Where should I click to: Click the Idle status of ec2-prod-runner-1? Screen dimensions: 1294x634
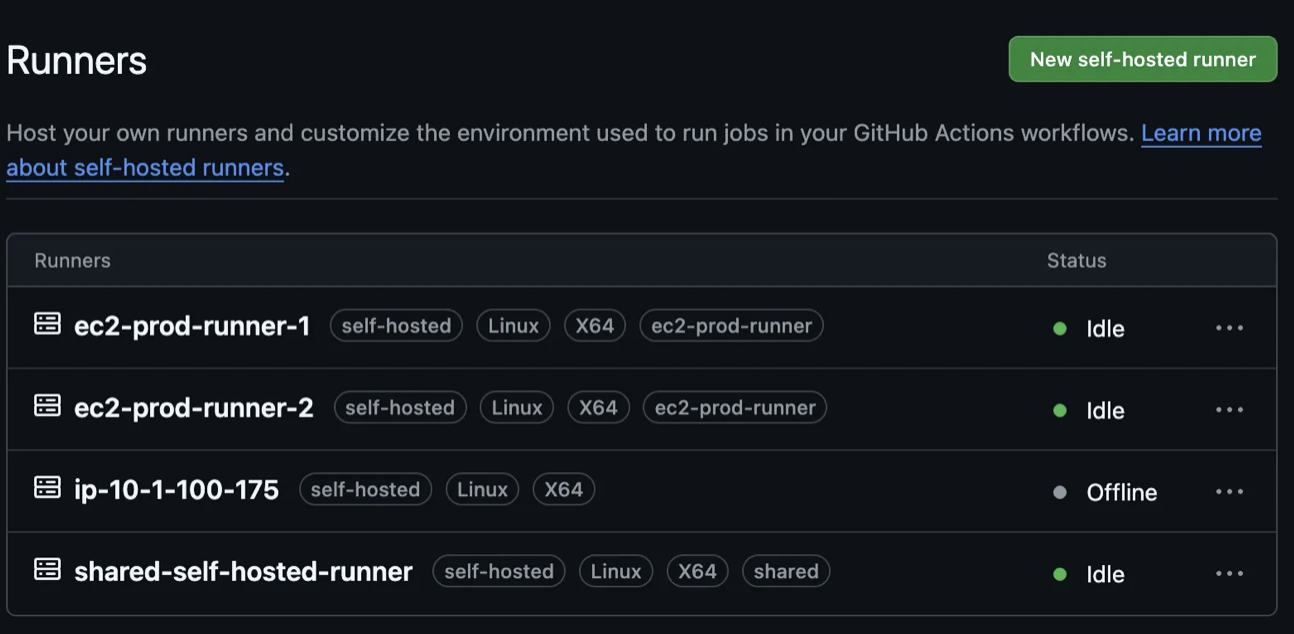point(1105,328)
